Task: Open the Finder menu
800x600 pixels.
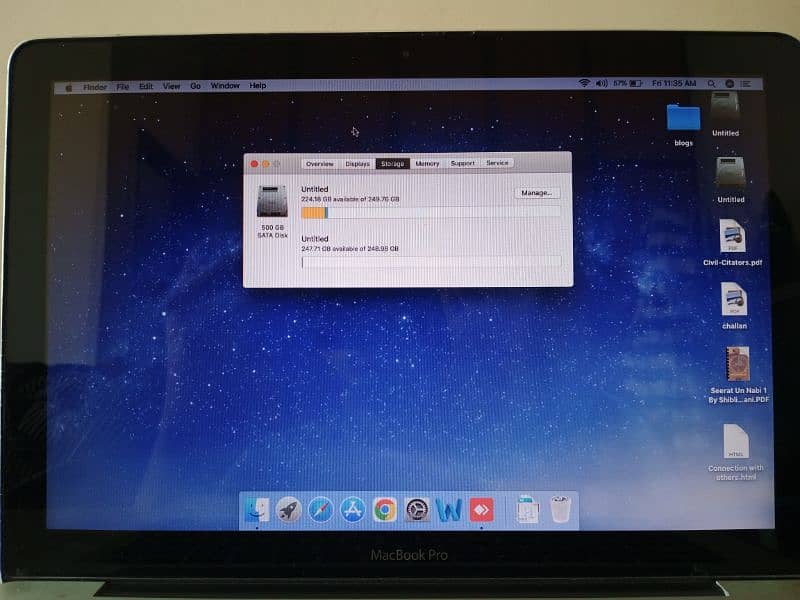Action: click(95, 87)
